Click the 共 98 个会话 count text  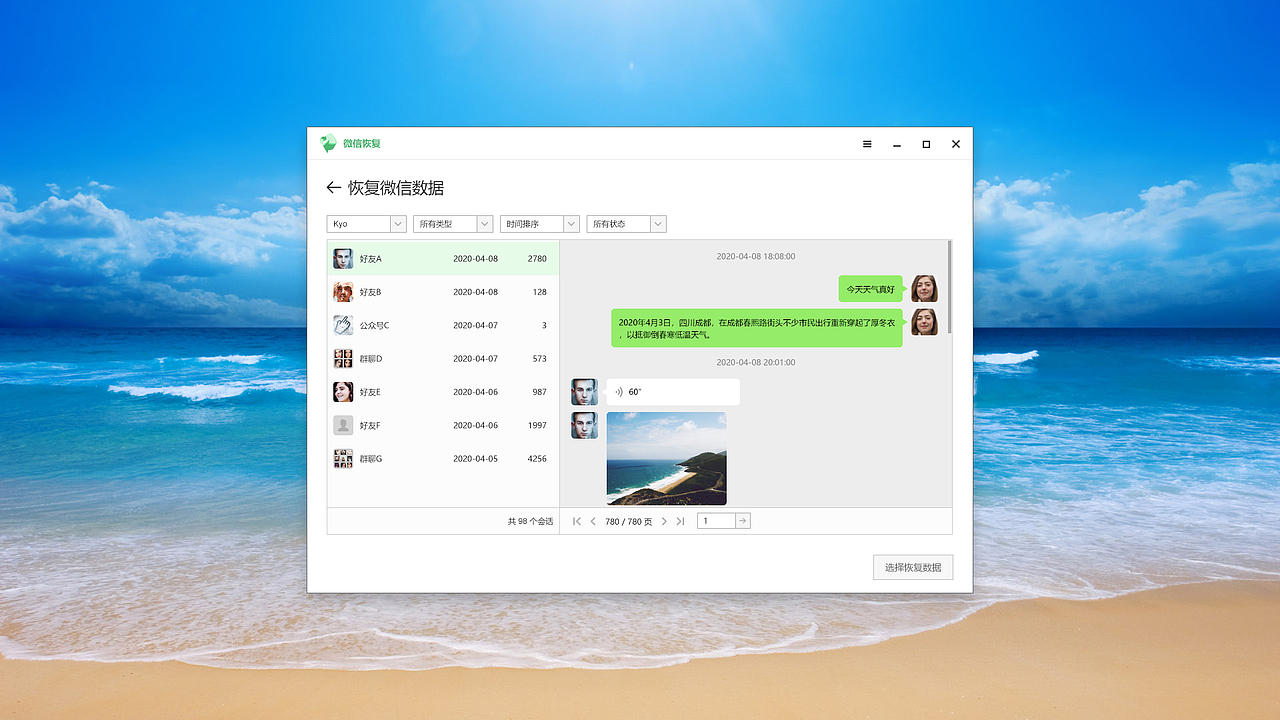[x=530, y=521]
